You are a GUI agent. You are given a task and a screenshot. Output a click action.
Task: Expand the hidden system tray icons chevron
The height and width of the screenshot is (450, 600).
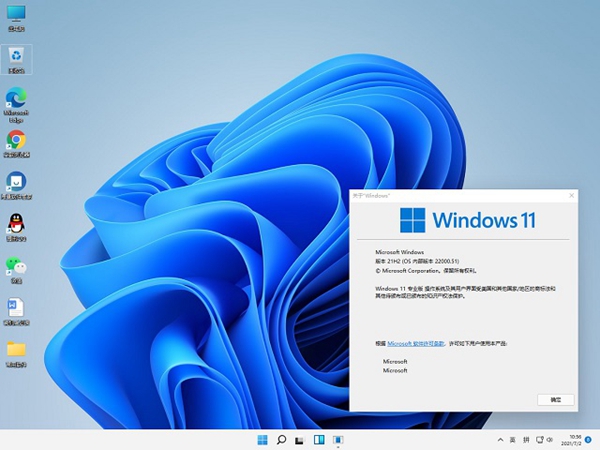[500, 440]
